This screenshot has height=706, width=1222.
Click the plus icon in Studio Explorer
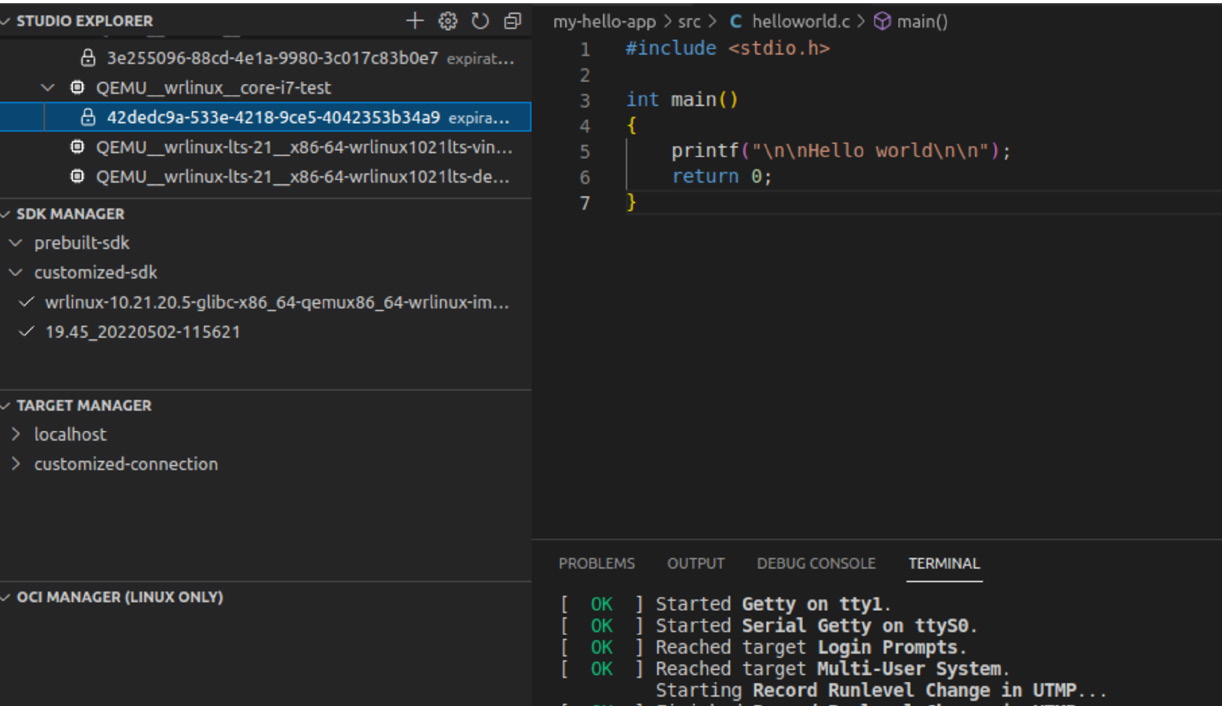coord(415,21)
